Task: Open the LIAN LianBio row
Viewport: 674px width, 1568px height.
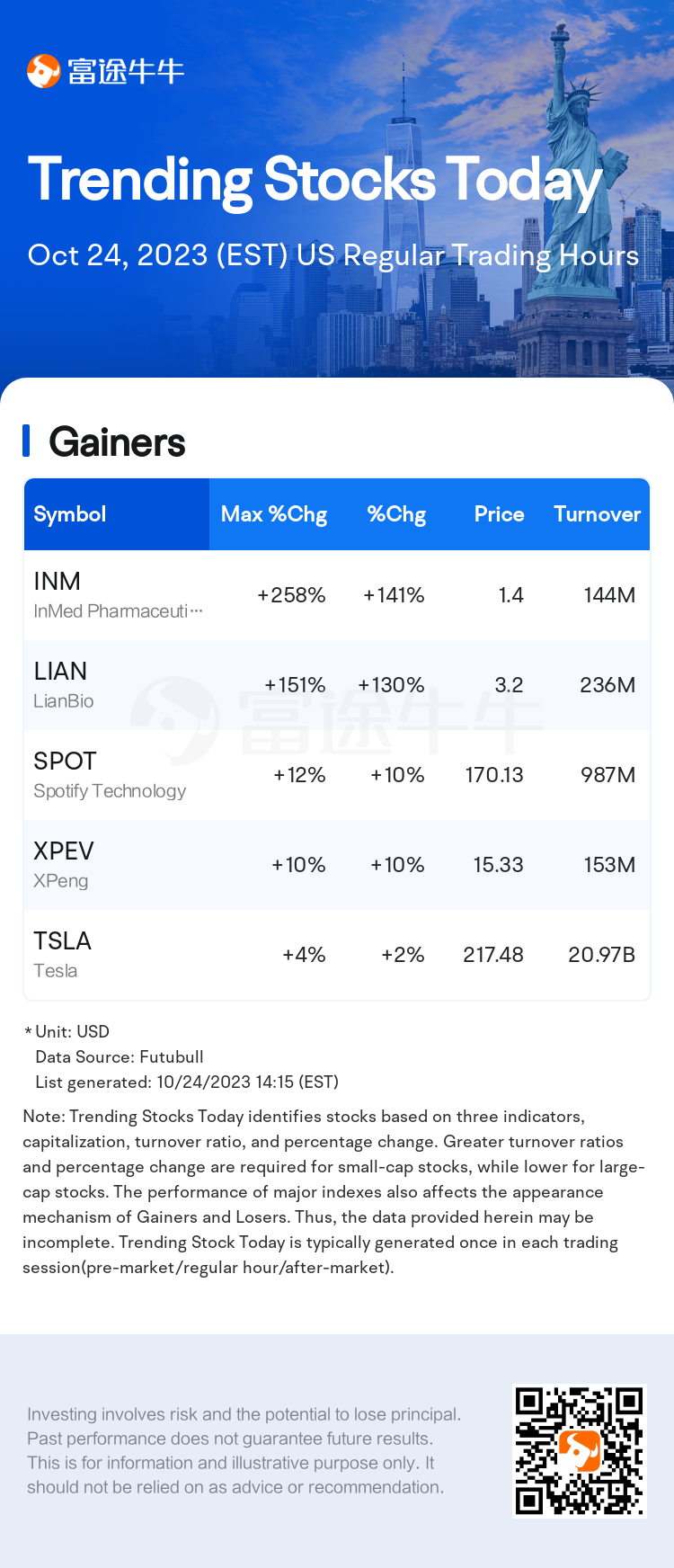Action: (337, 685)
